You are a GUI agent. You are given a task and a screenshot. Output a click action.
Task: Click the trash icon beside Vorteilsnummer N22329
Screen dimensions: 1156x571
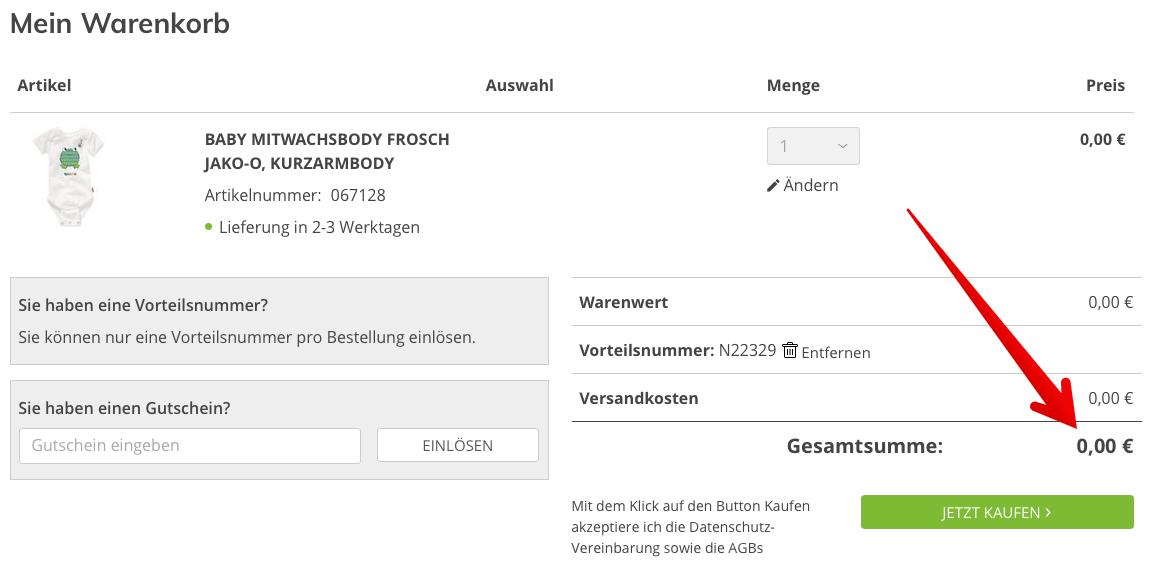coord(790,351)
